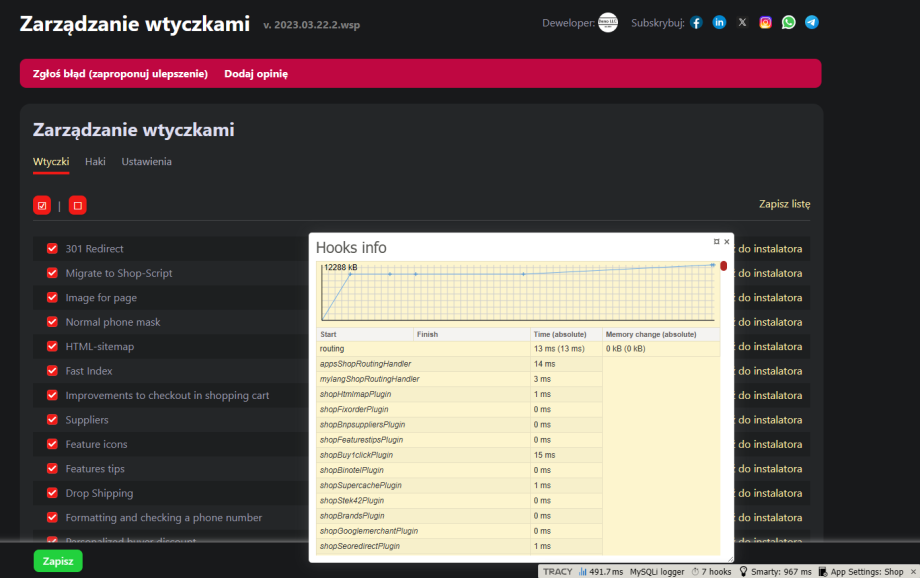Click the red select-all plugins icon
The image size is (920, 578).
pos(42,205)
